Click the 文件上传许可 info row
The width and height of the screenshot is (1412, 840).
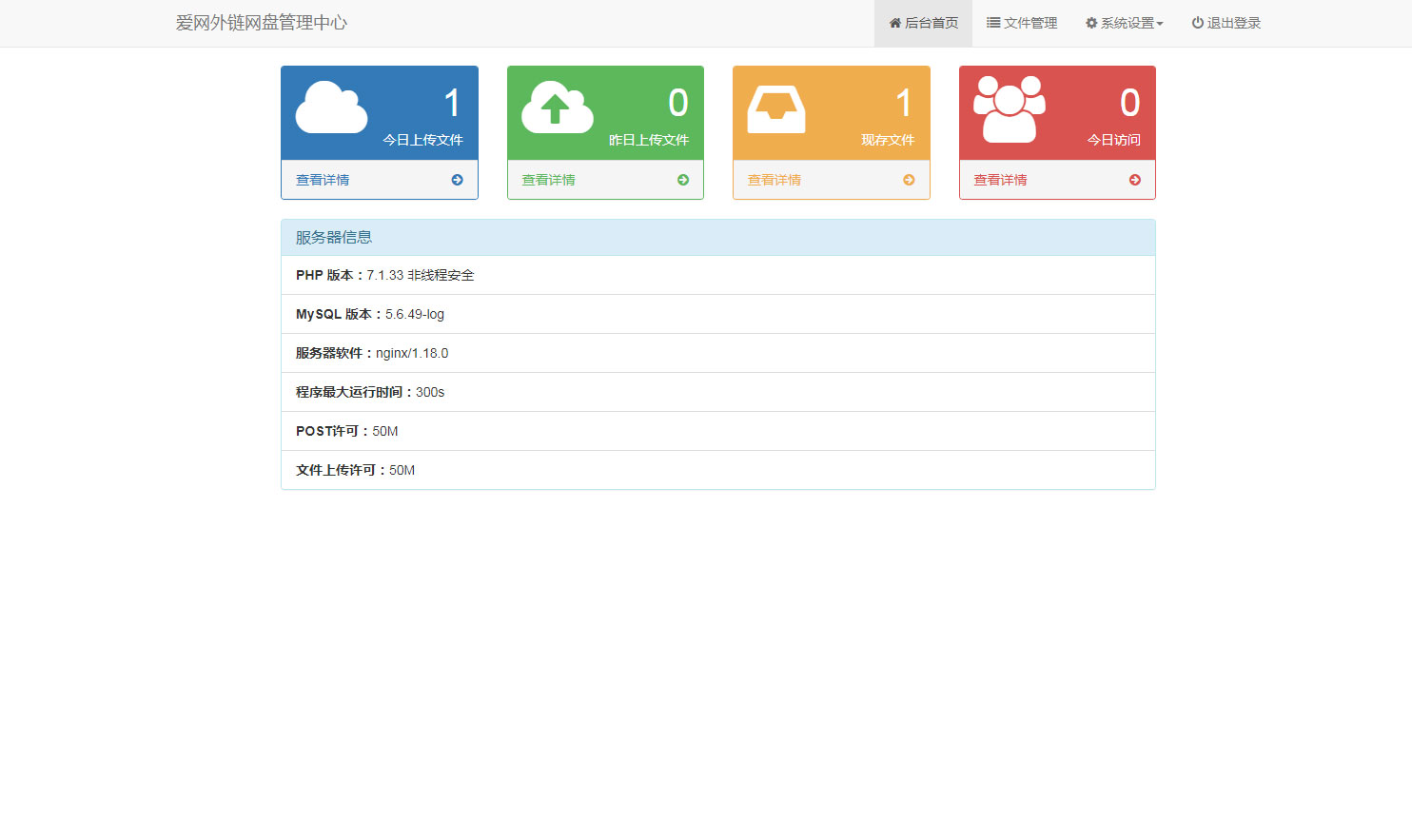tap(717, 470)
